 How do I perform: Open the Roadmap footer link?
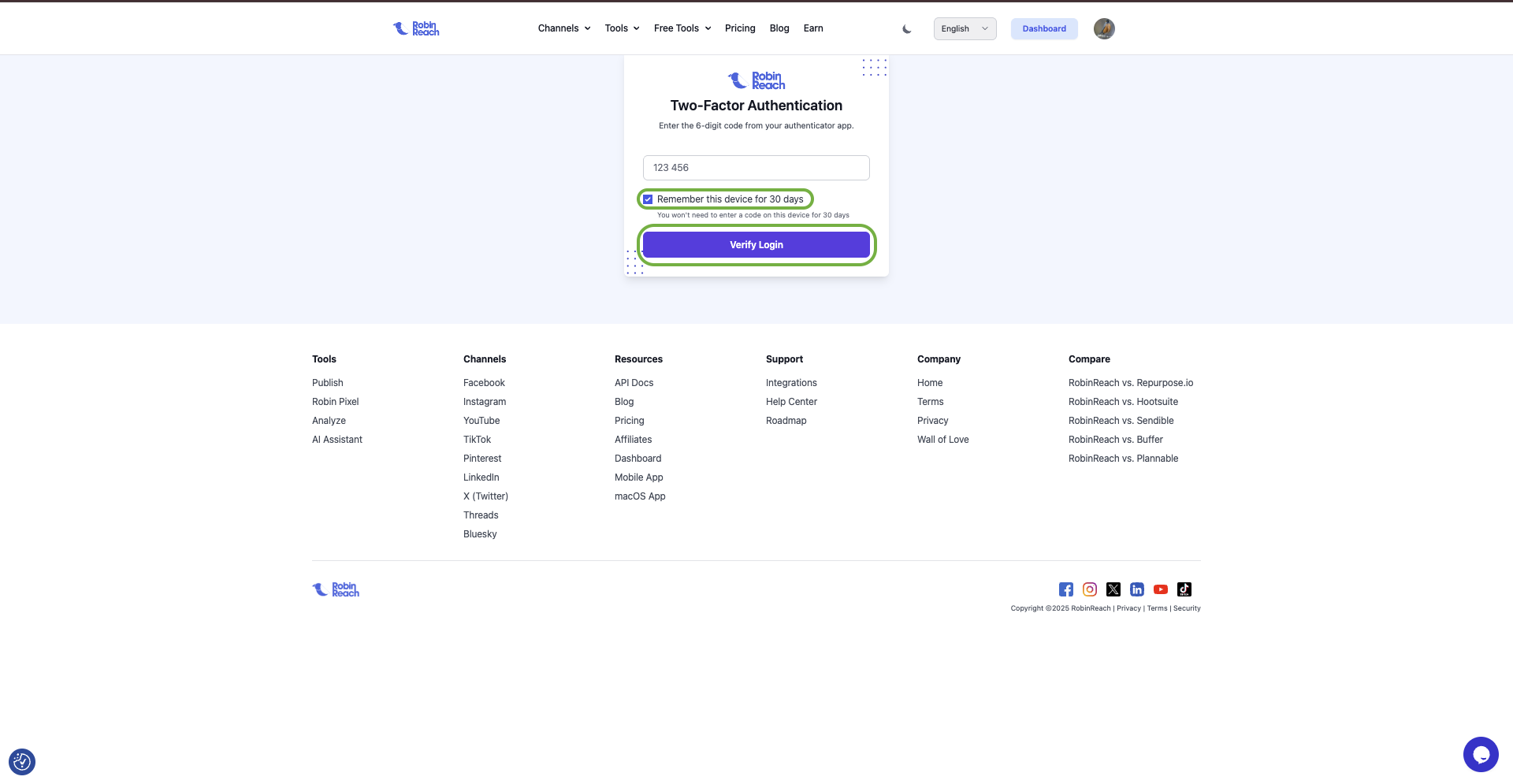(x=786, y=421)
